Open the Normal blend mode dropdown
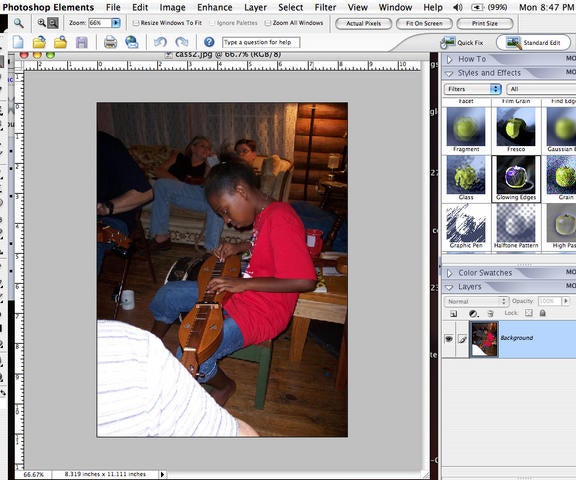 tap(476, 302)
